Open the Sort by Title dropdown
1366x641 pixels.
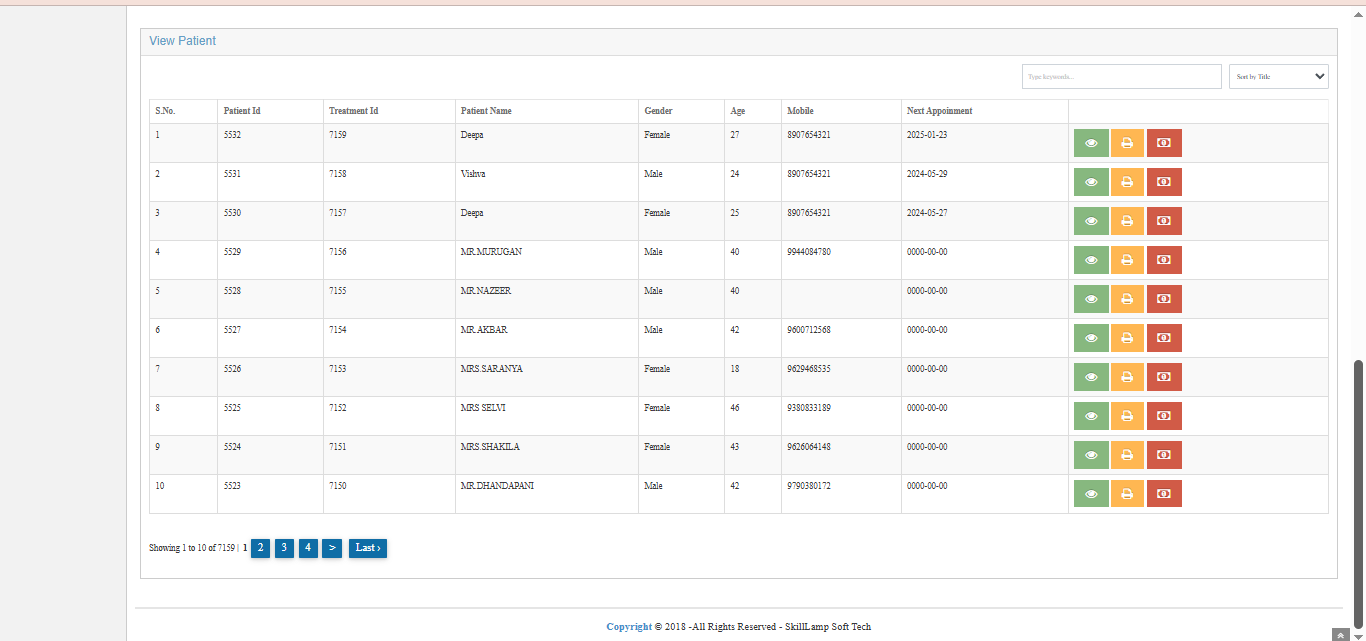click(1278, 77)
